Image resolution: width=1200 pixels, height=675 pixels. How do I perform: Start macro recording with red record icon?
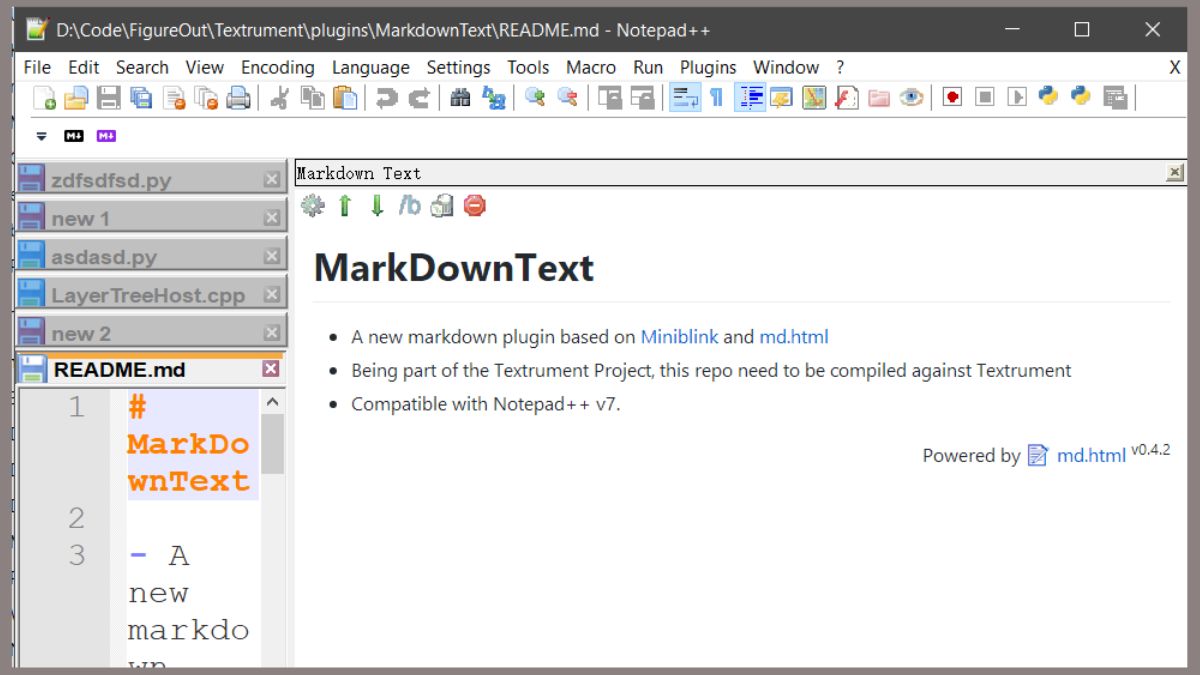(952, 98)
